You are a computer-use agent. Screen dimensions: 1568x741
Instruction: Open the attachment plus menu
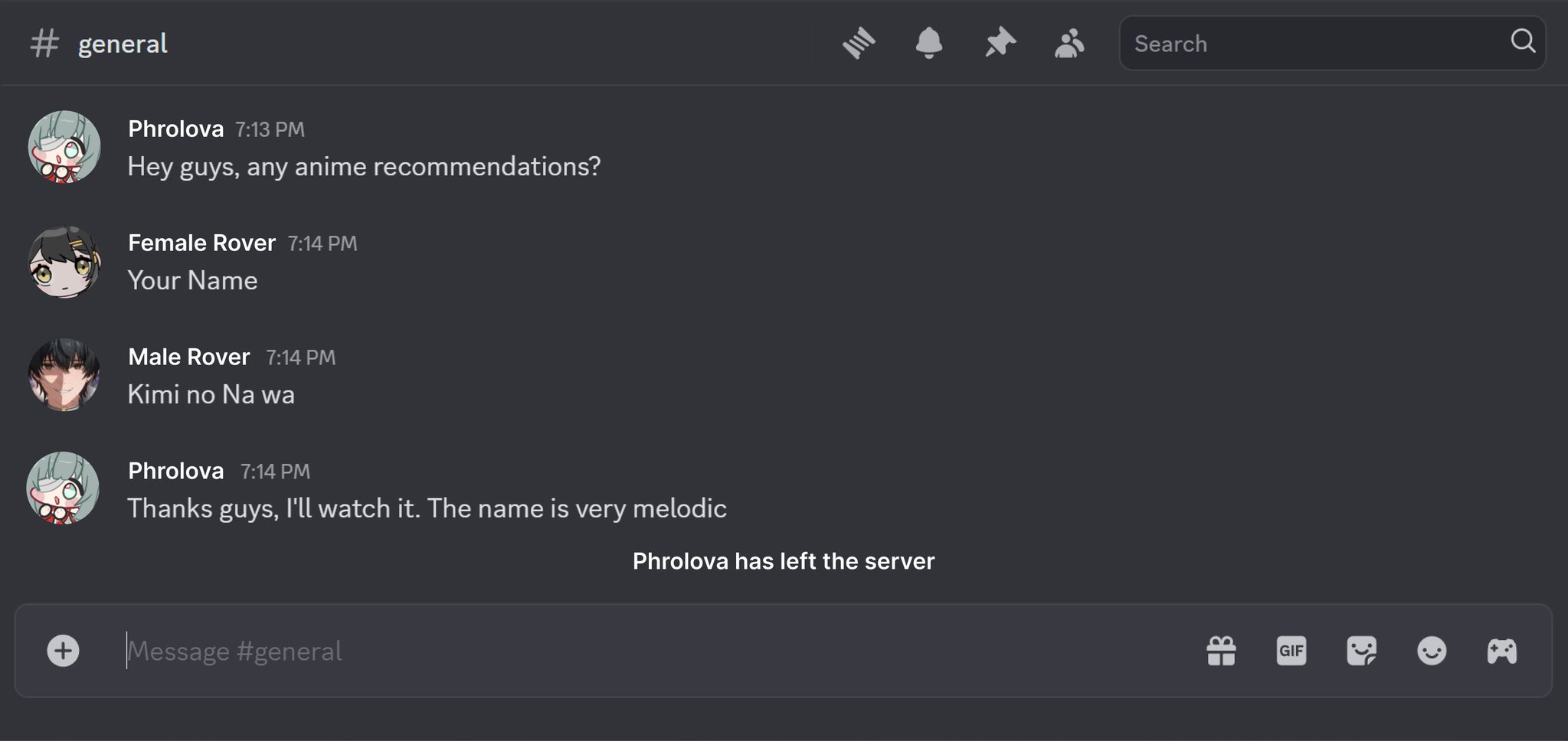point(63,651)
